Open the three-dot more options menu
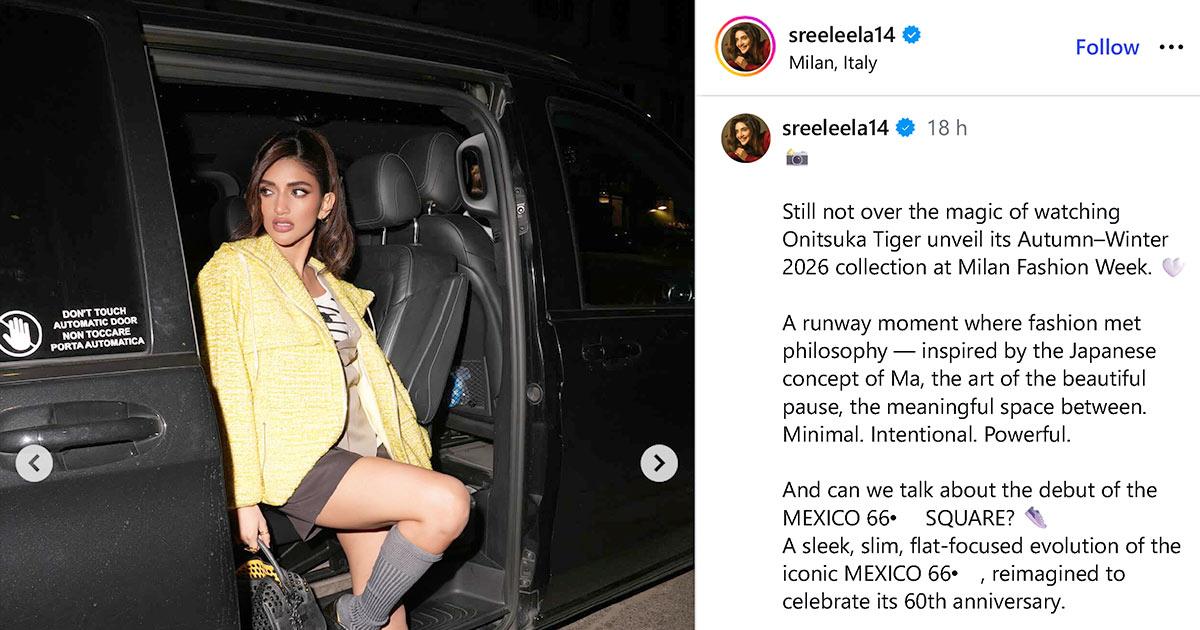The width and height of the screenshot is (1200, 630). [x=1171, y=47]
